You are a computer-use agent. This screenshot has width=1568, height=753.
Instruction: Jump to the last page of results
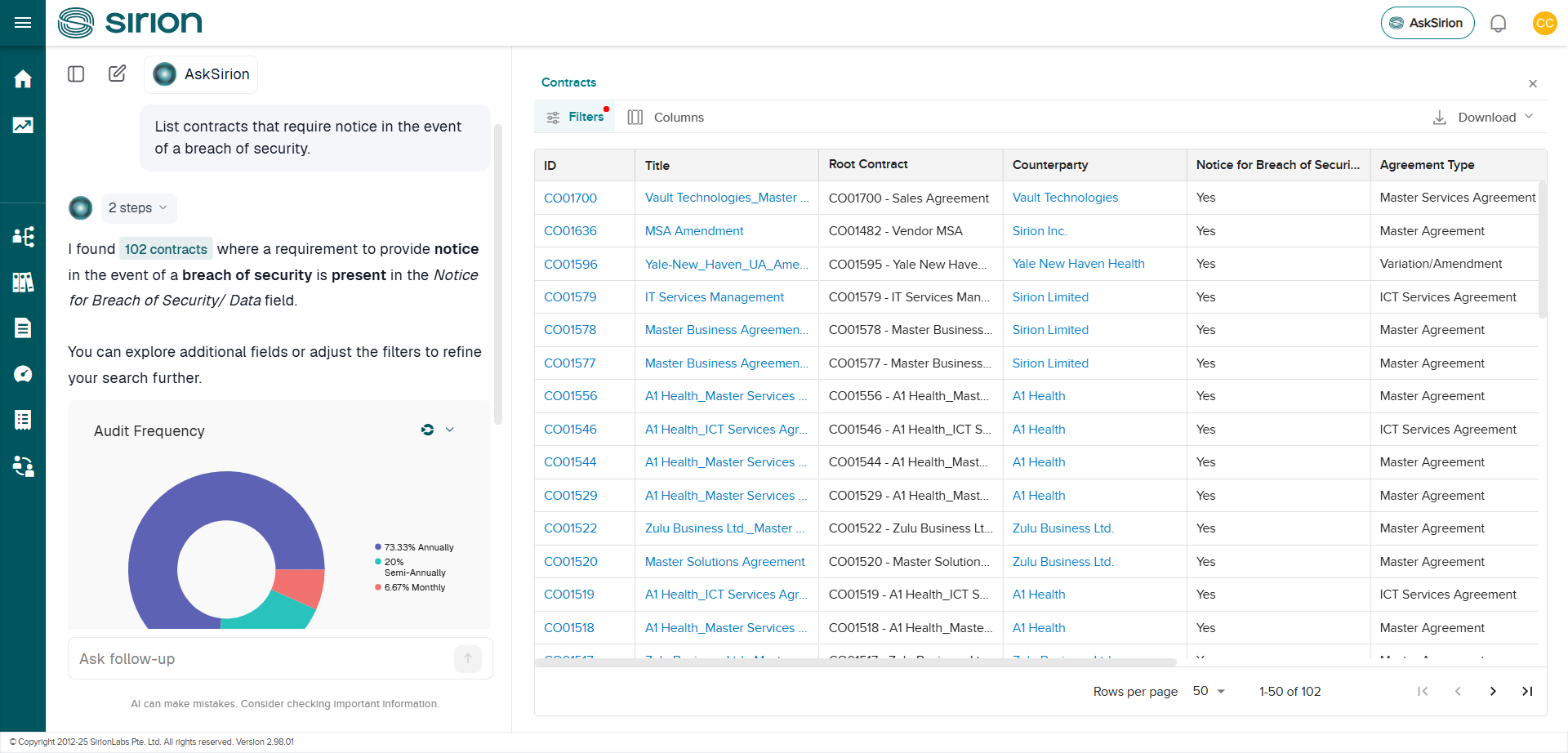coord(1527,691)
